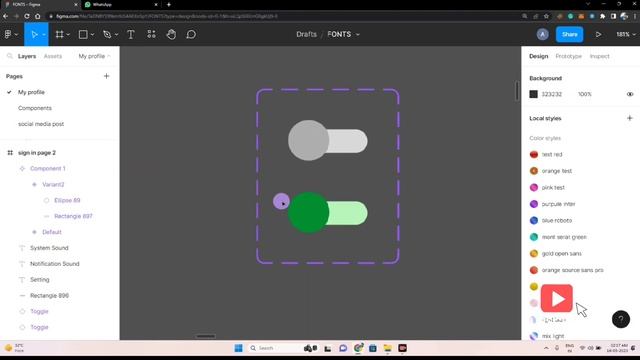
Task: Click the gray toggle circle on canvas
Action: 308,140
